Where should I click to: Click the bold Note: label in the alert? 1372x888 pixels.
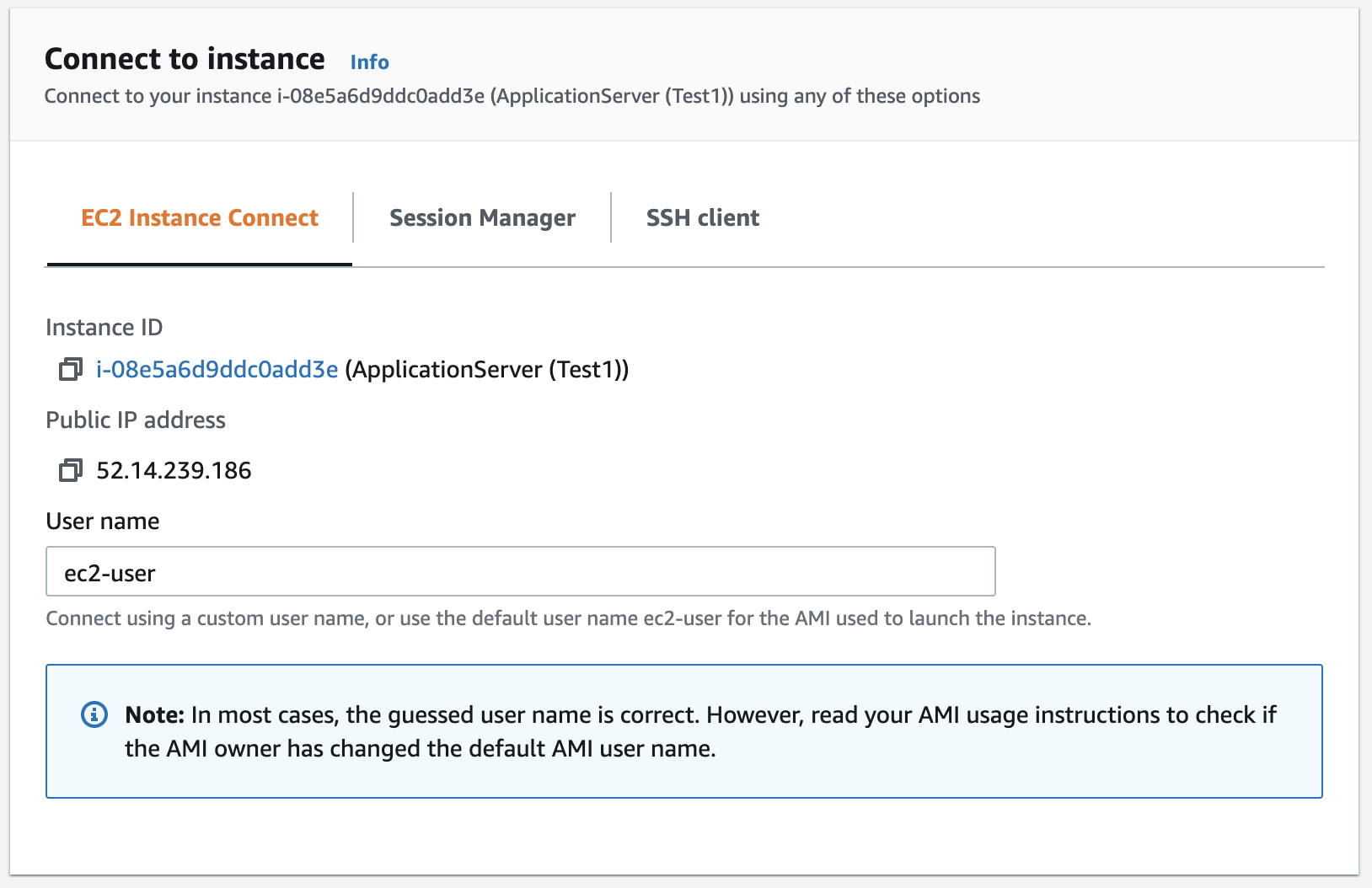[x=155, y=714]
